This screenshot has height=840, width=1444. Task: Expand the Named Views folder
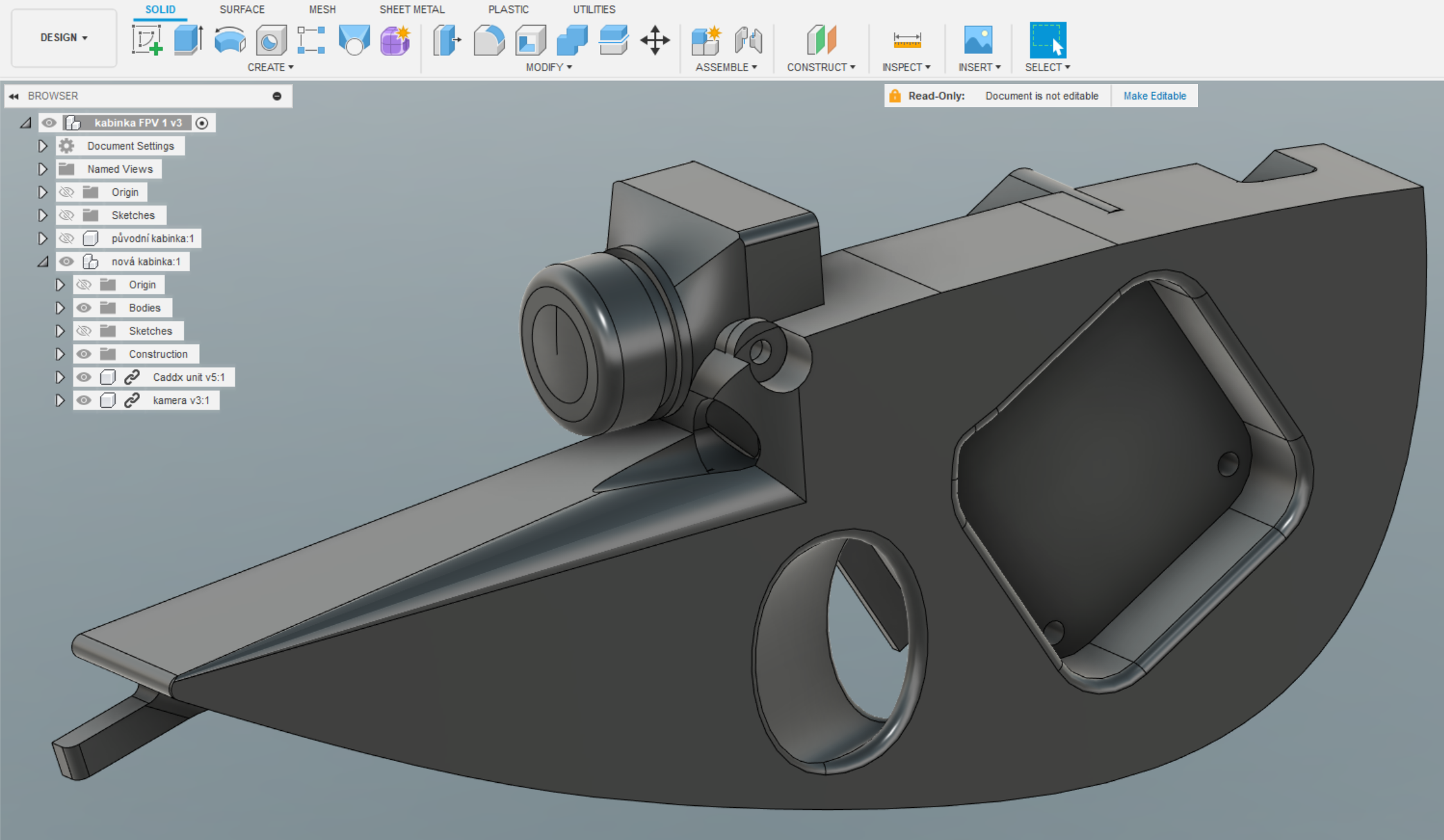point(42,169)
